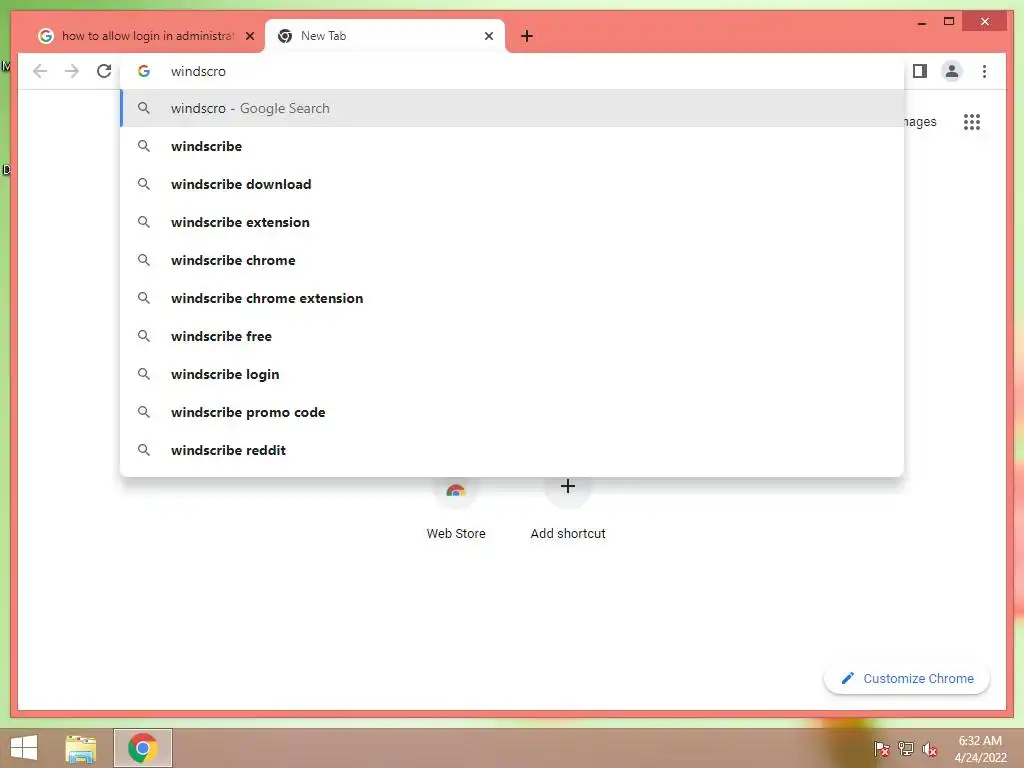Open the Web Store shortcut

(456, 509)
